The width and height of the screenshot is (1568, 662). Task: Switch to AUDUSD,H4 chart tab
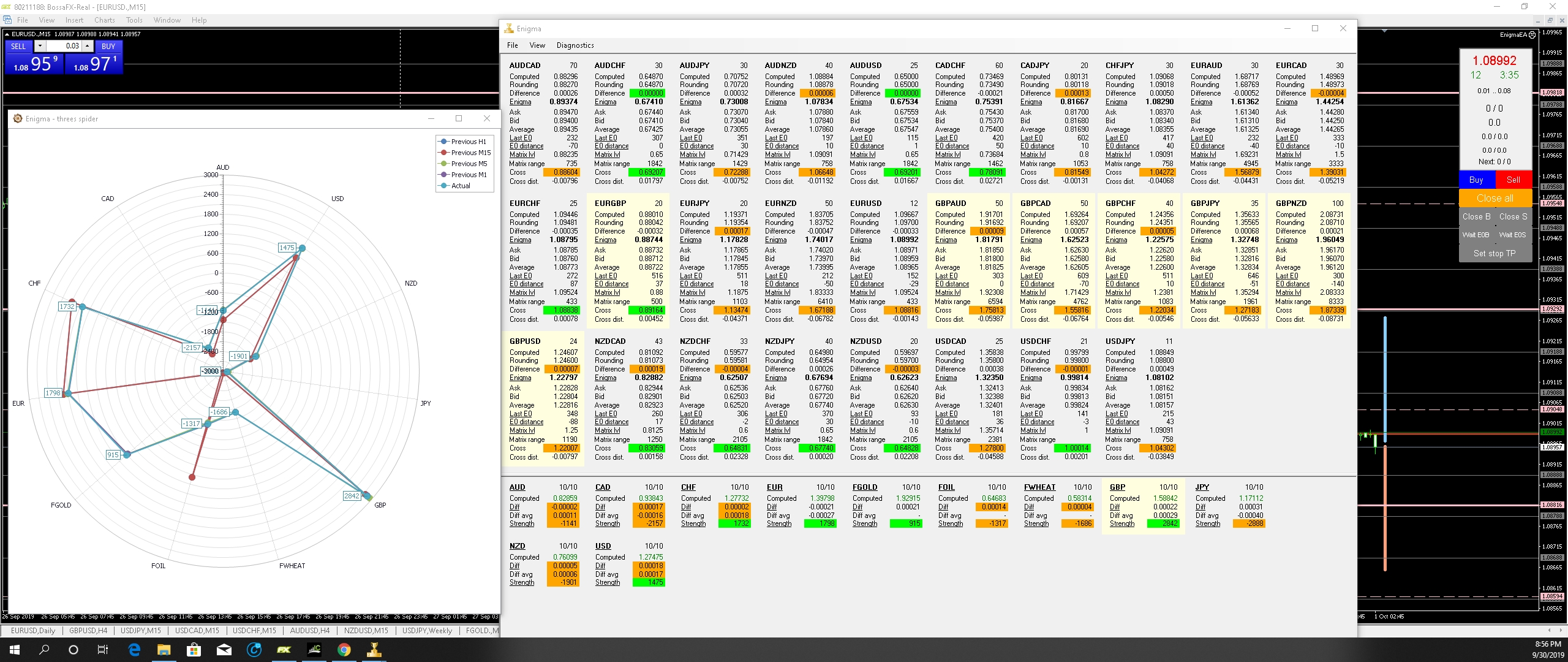[309, 630]
